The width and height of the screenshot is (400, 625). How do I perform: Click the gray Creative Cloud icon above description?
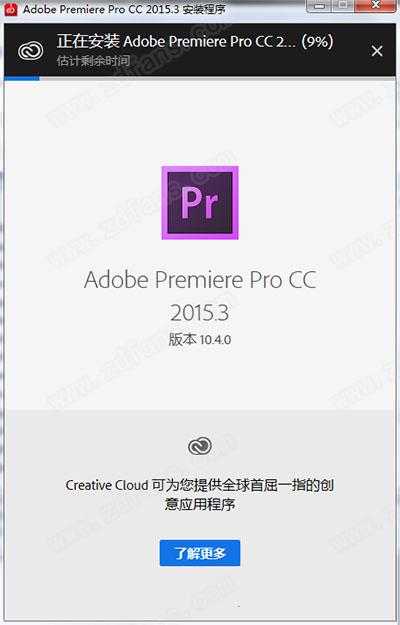pyautogui.click(x=200, y=446)
